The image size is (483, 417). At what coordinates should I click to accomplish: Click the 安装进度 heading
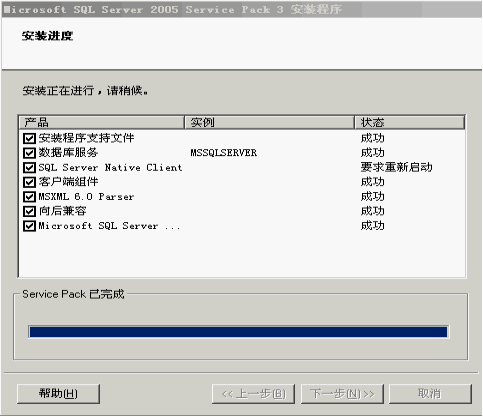click(x=47, y=36)
